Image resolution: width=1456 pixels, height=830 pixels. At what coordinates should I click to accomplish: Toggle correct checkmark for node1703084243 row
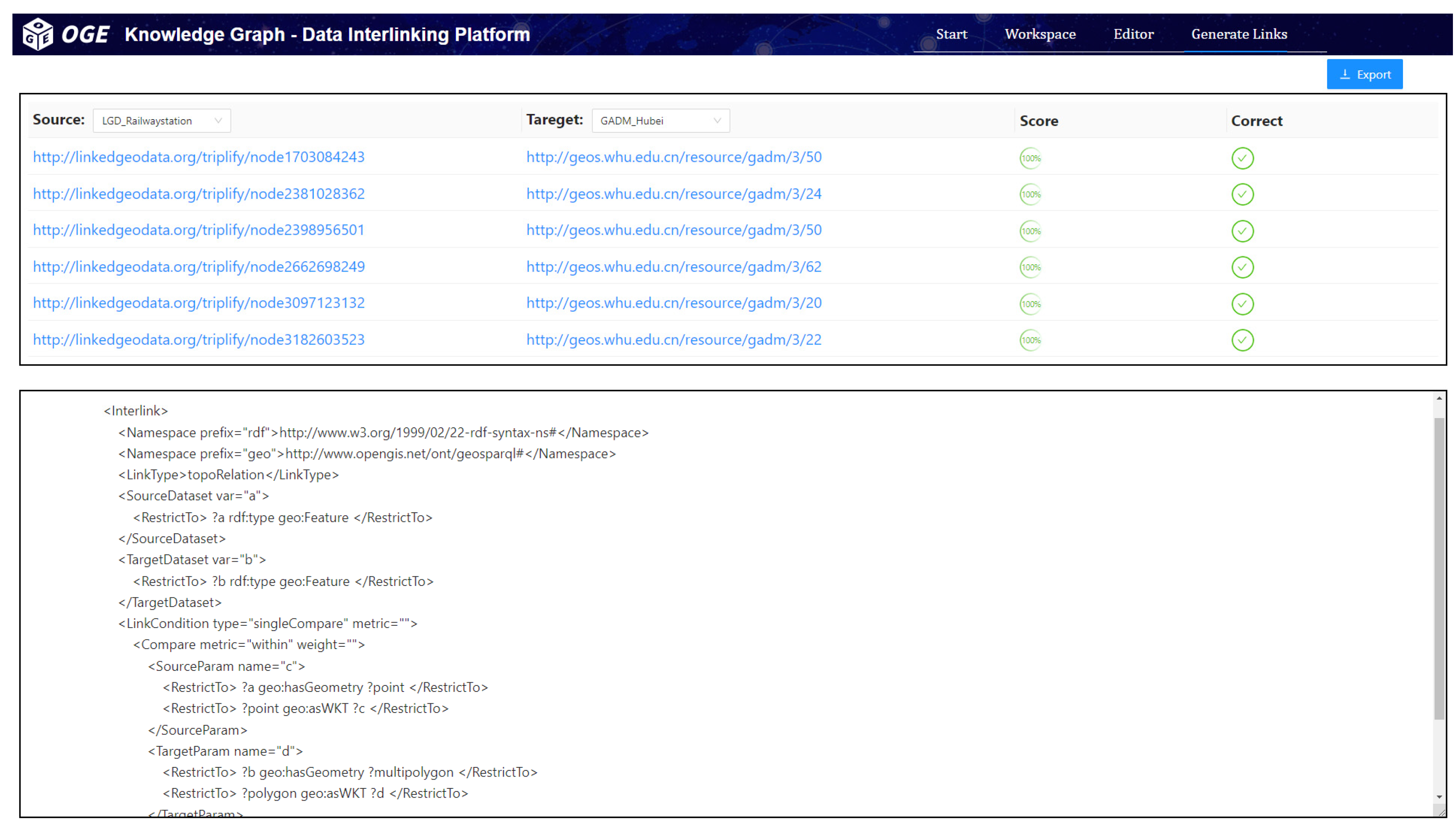(1242, 158)
